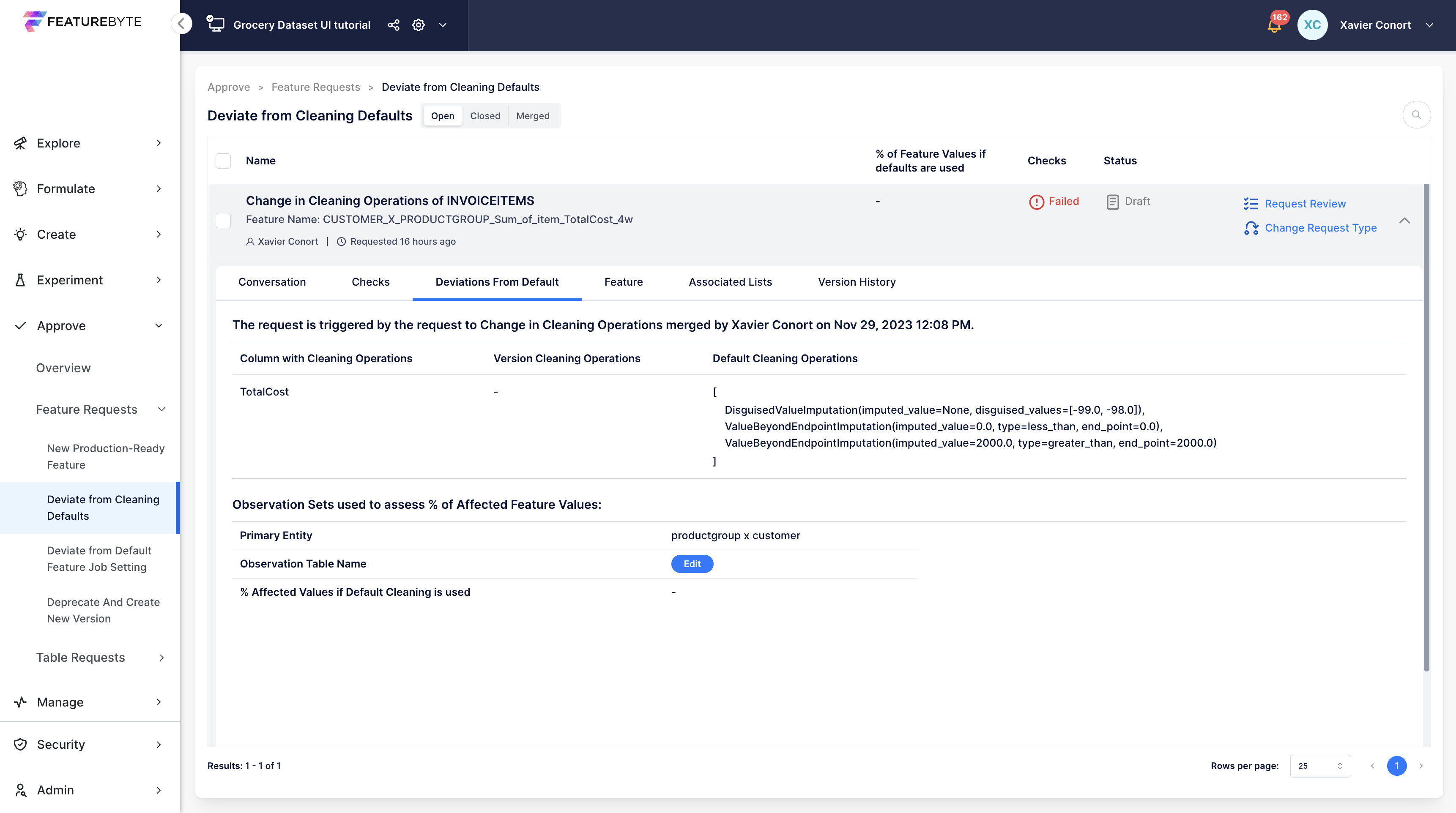Screen dimensions: 1456x813
Task: Click the Manage pulse icon
Action: pyautogui.click(x=20, y=702)
